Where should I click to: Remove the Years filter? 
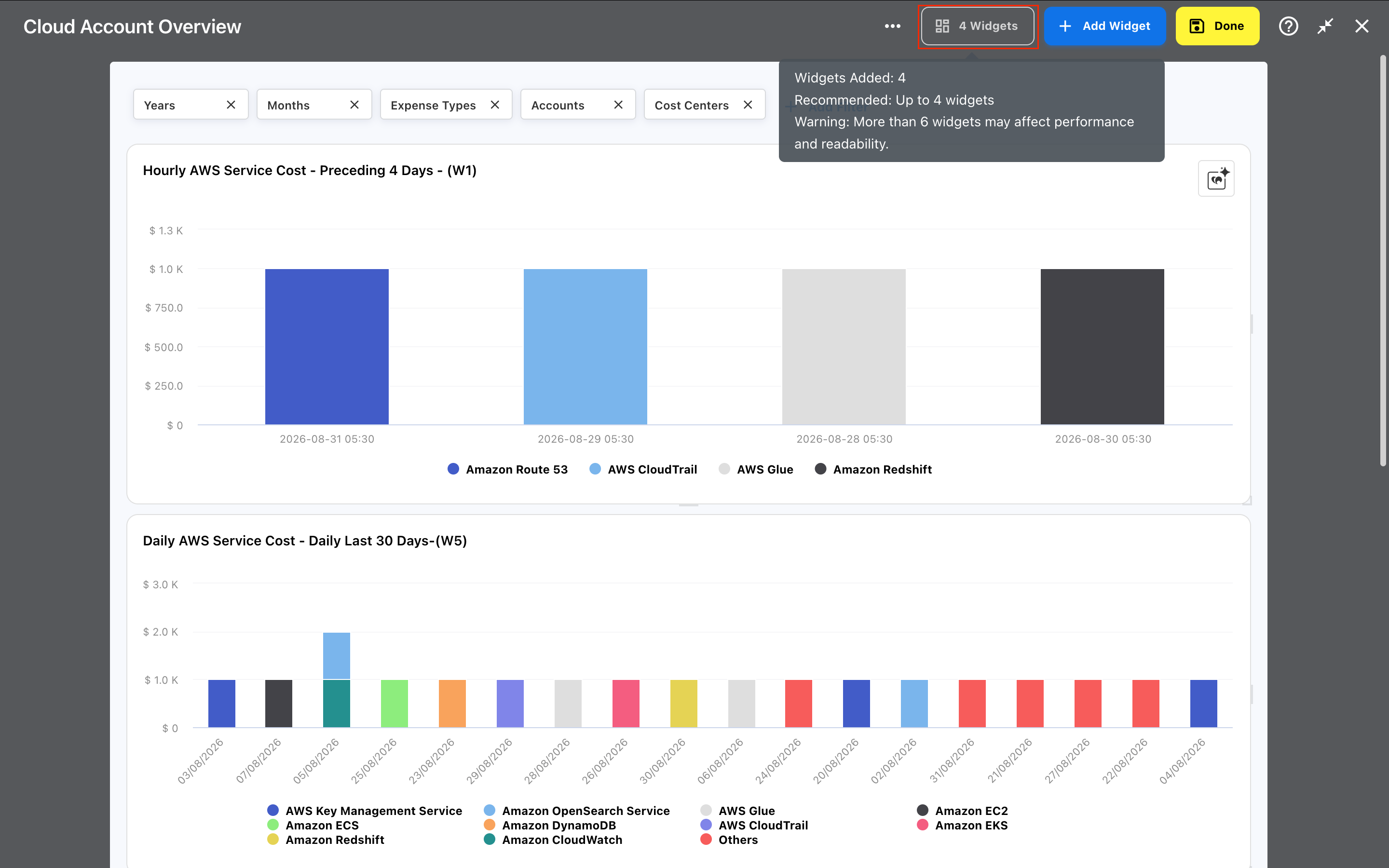pos(231,105)
